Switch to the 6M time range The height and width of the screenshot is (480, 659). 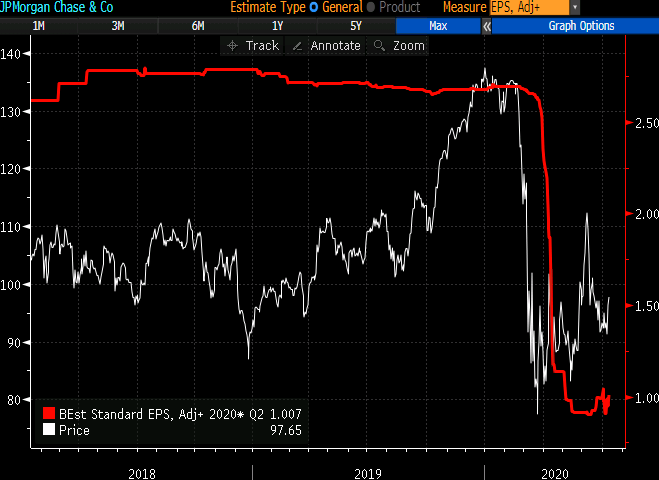(198, 26)
